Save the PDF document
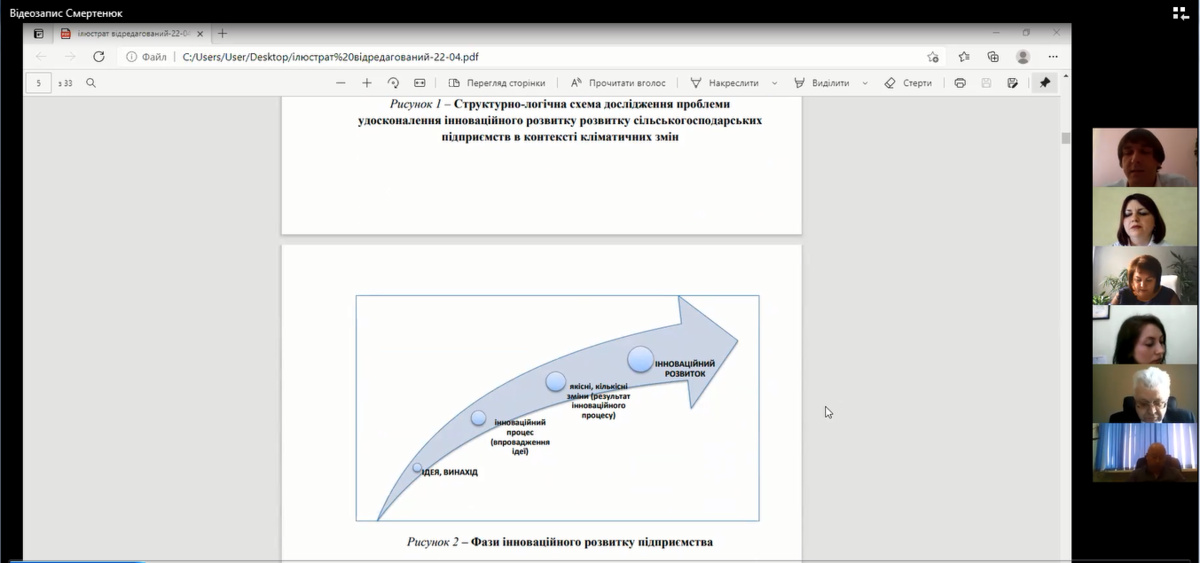This screenshot has width=1200, height=563. pyautogui.click(x=987, y=83)
